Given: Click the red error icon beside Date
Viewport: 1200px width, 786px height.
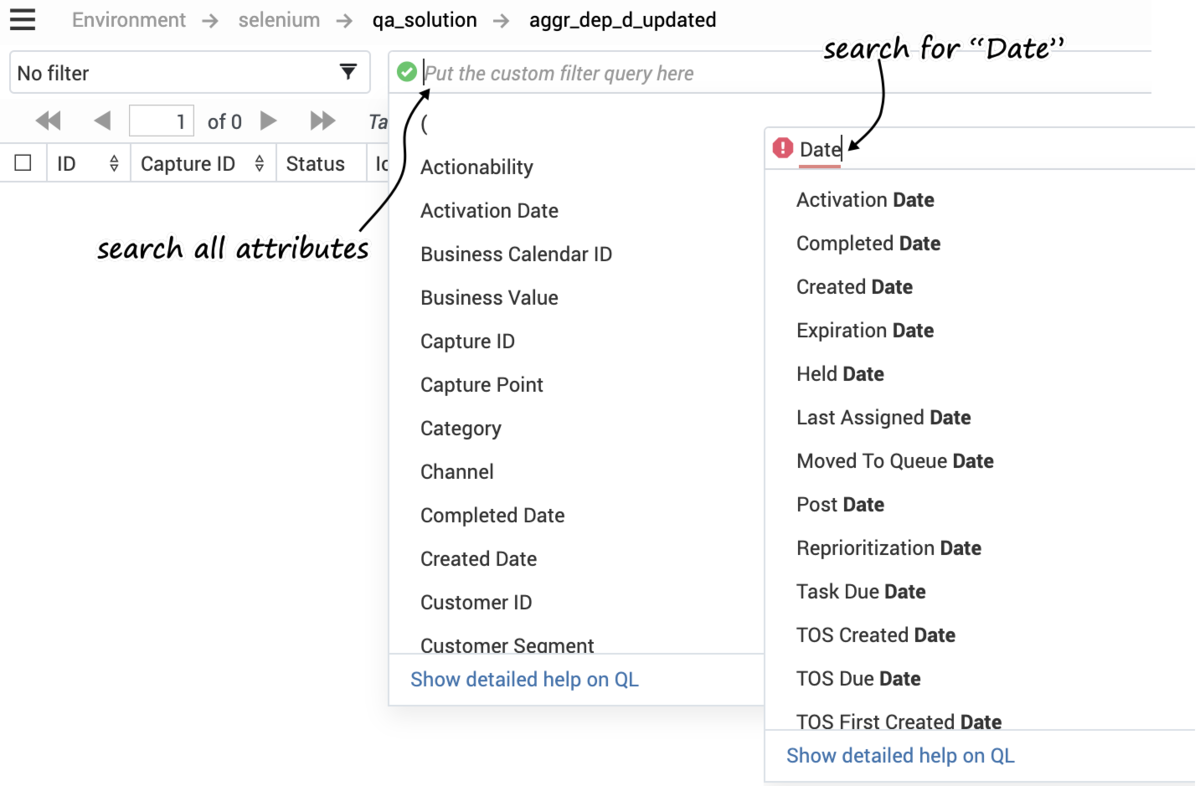Looking at the screenshot, I should (783, 149).
